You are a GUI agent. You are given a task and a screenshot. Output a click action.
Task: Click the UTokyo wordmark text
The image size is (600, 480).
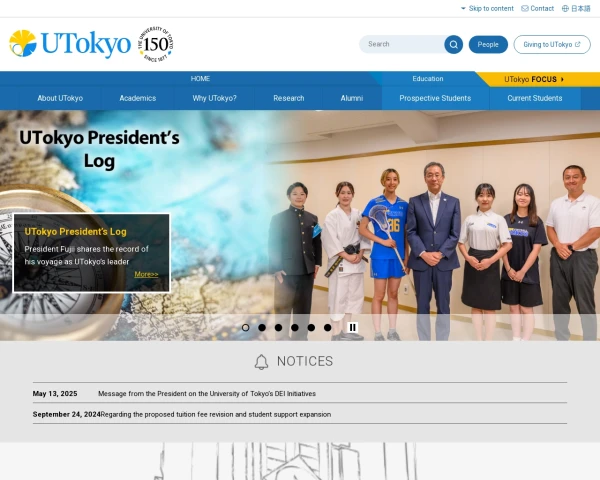point(86,44)
